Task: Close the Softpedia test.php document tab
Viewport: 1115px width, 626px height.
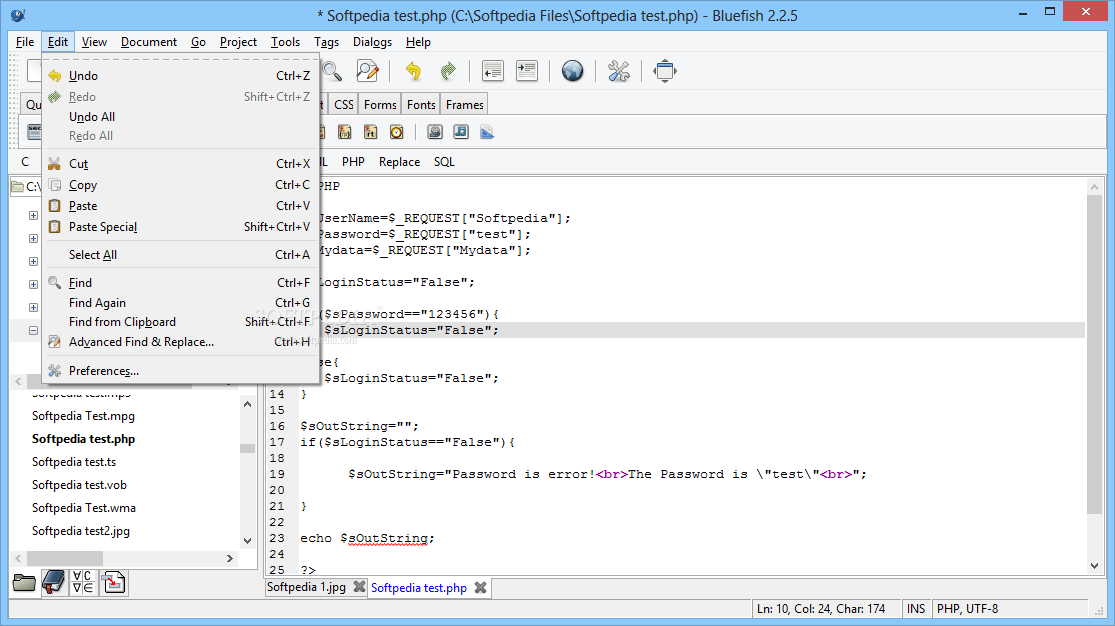Action: 481,588
